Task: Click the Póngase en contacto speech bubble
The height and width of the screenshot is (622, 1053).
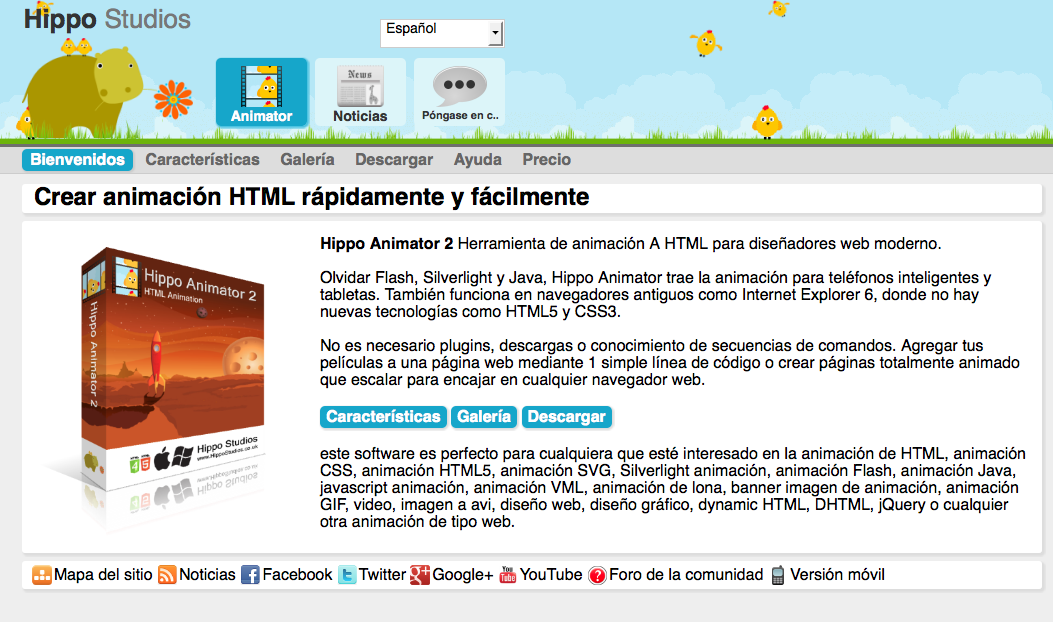Action: tap(460, 93)
